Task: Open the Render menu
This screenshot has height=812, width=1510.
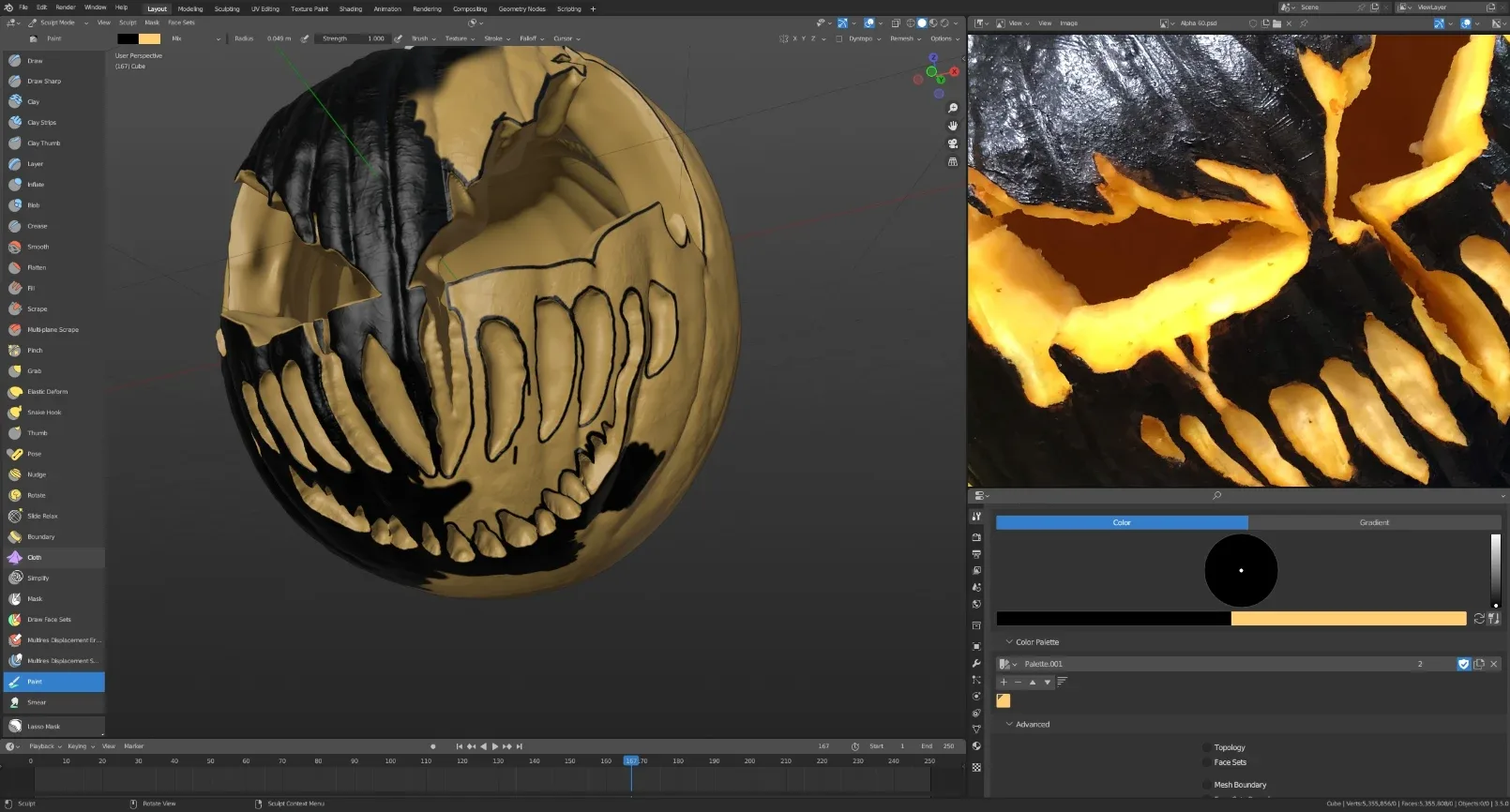Action: click(x=65, y=8)
